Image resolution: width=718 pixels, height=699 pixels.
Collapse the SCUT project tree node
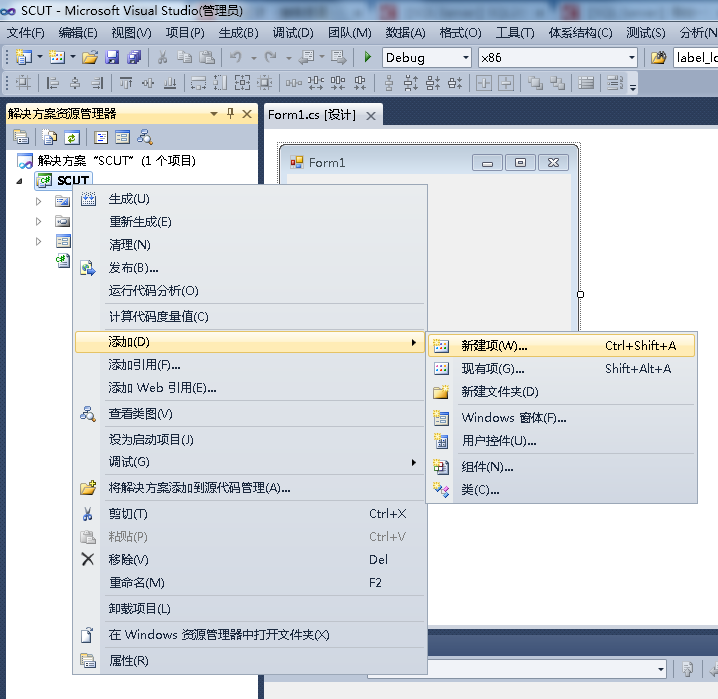click(19, 181)
